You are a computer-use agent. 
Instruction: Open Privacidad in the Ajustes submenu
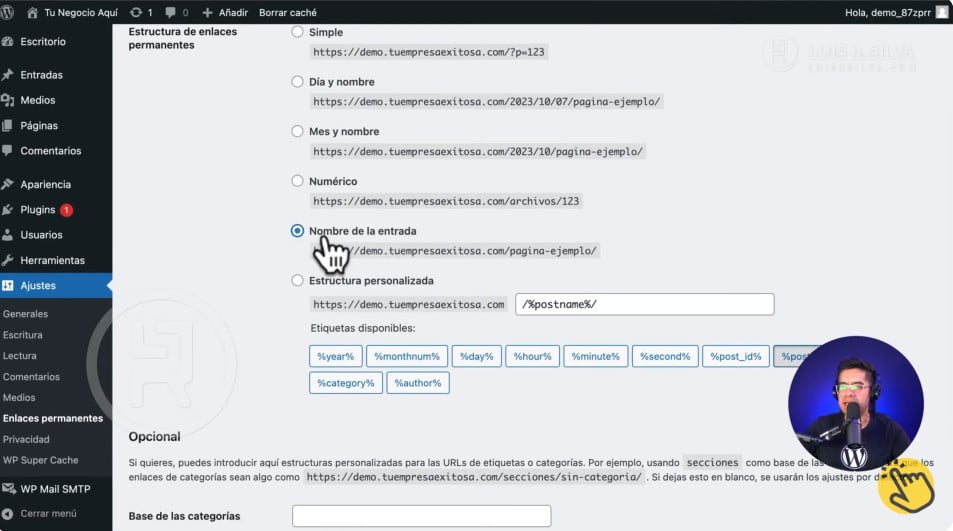click(26, 439)
